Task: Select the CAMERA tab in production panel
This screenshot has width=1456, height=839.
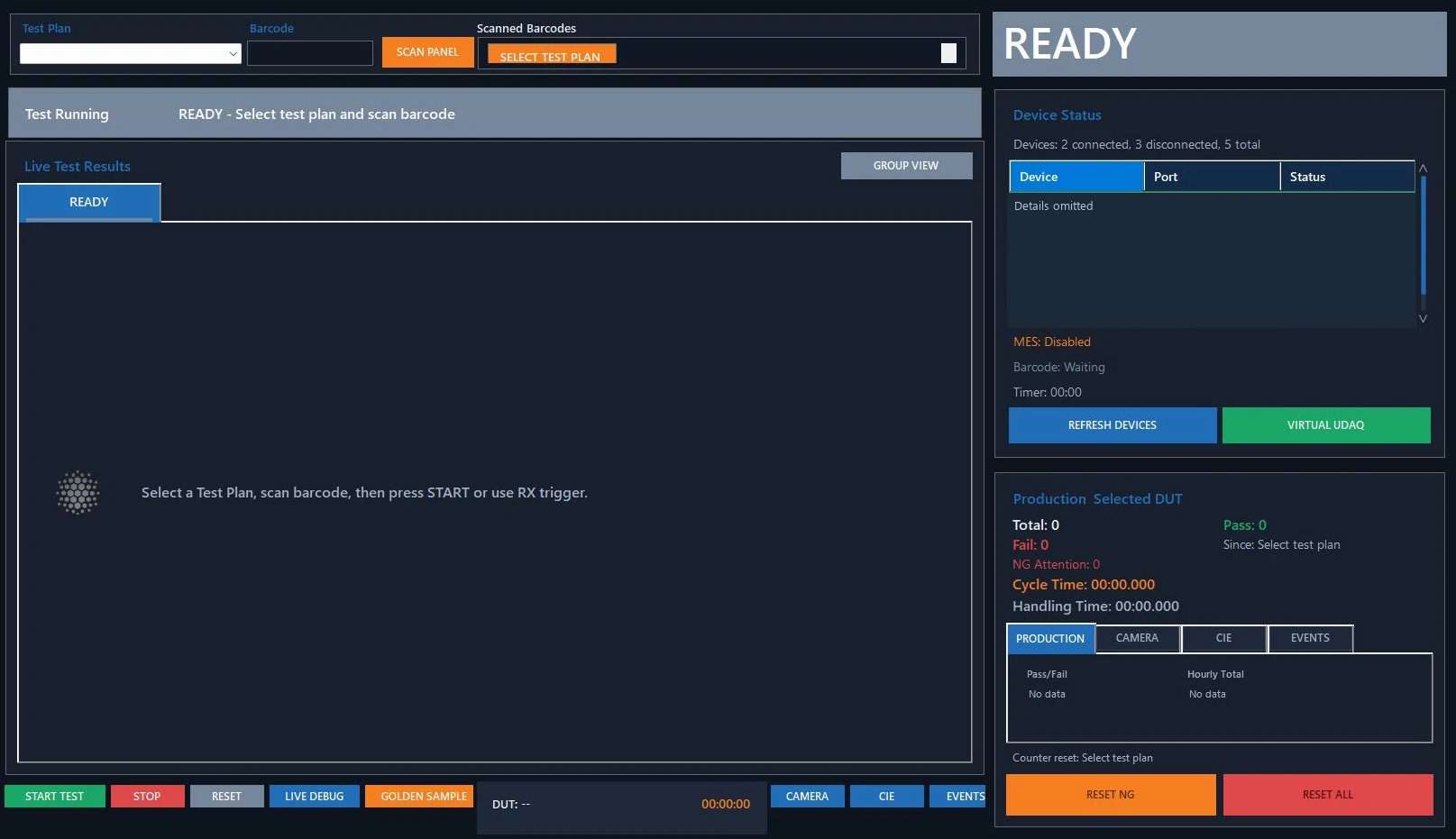Action: click(x=1138, y=638)
